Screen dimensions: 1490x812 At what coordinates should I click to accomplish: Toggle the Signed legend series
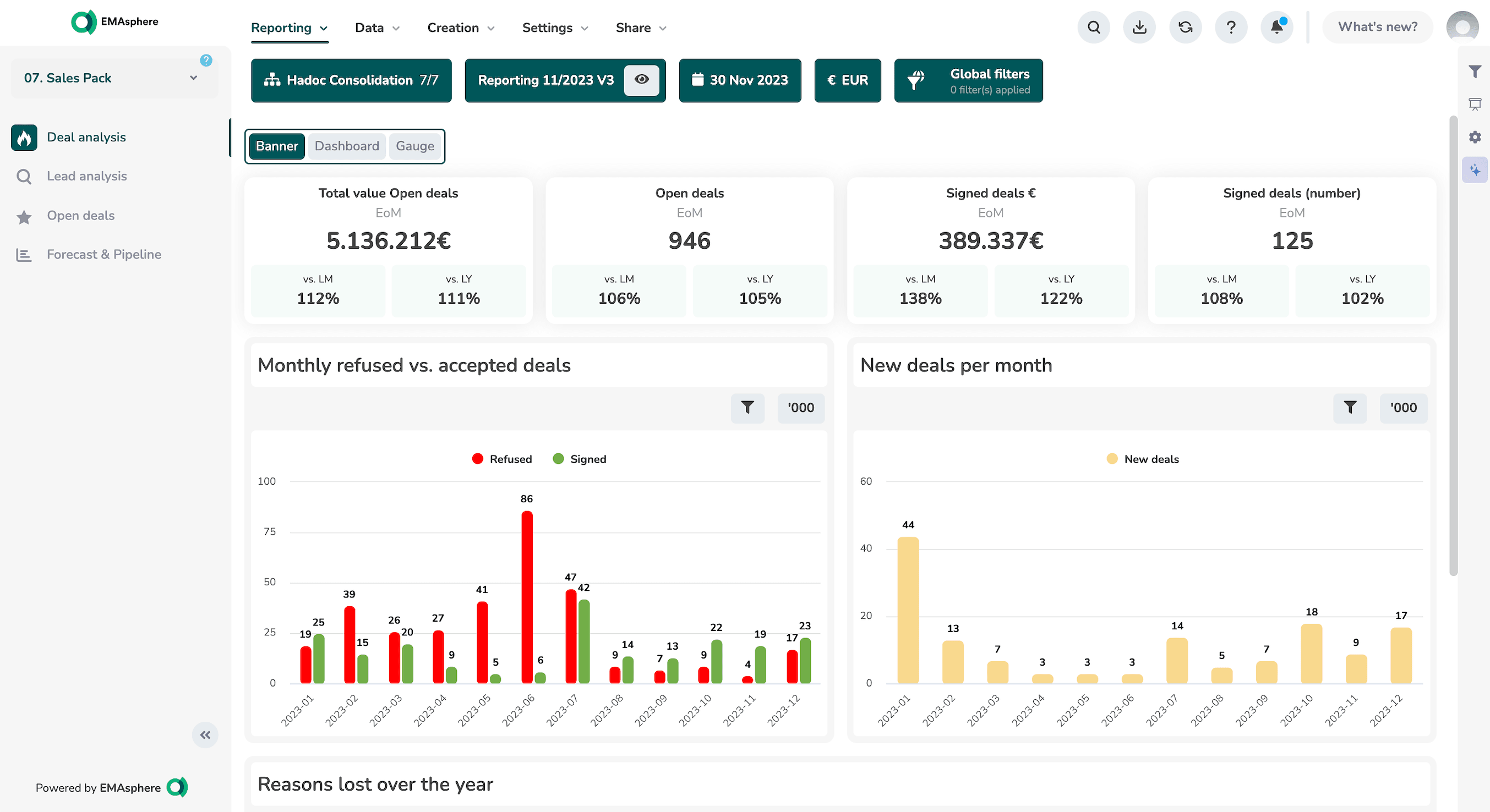point(580,459)
